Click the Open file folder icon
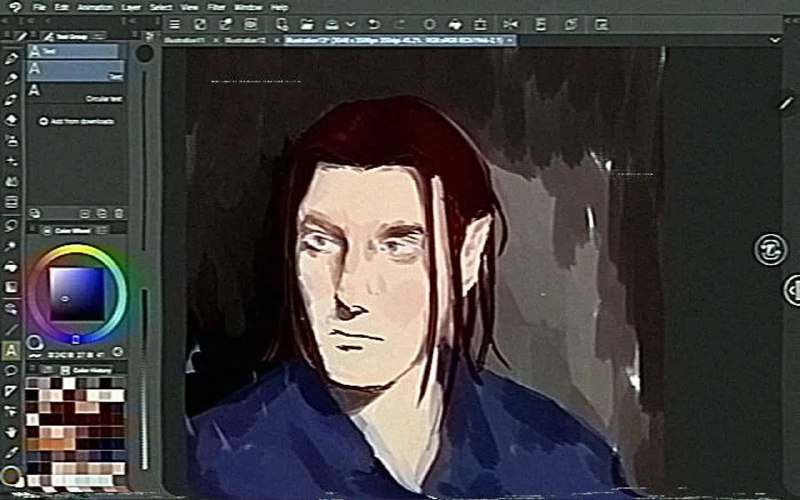800x500 pixels. click(x=307, y=24)
